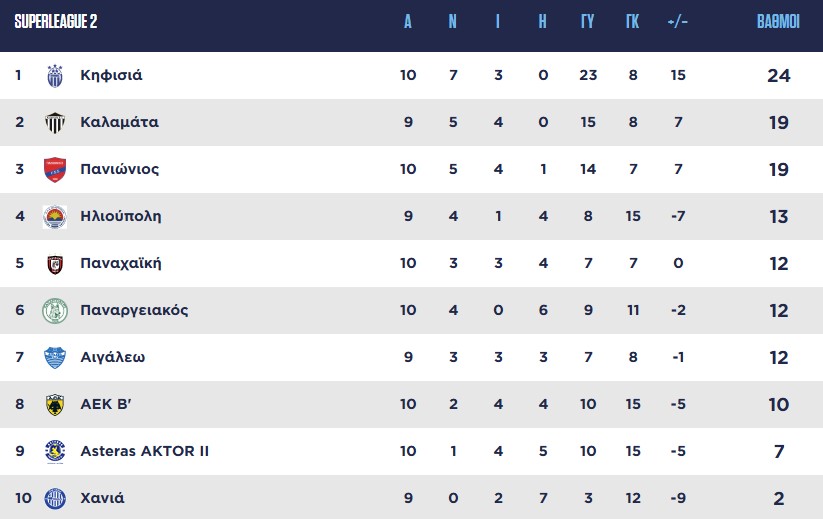Click Κηφισιά's 24 points value
Image resolution: width=823 pixels, height=519 pixels.
point(778,76)
